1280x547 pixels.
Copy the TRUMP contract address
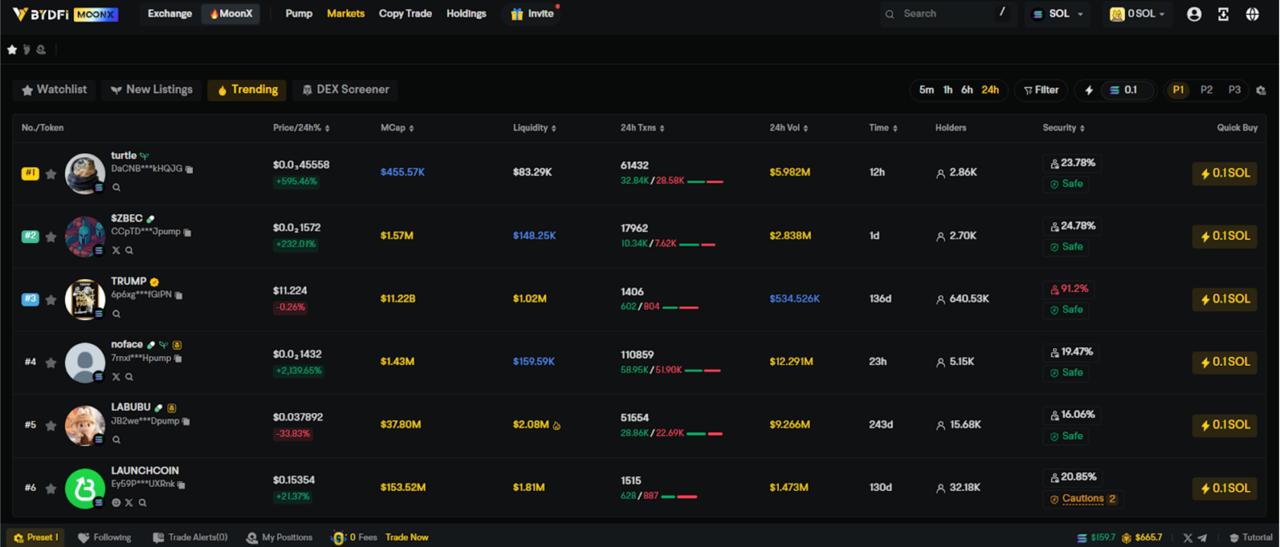tap(179, 295)
